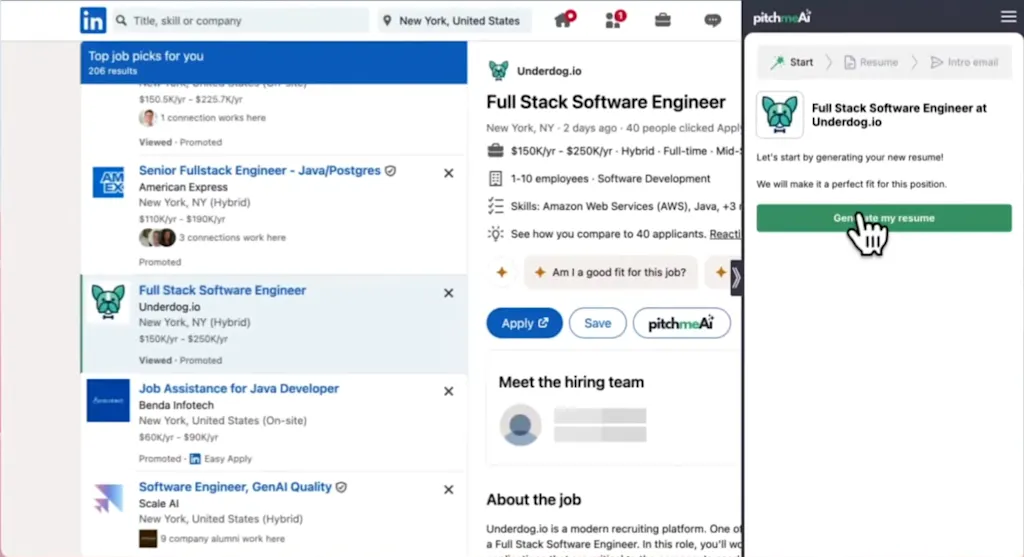The height and width of the screenshot is (557, 1024).
Task: Collapse the pitchmeAi side panel arrow
Action: pyautogui.click(x=736, y=278)
